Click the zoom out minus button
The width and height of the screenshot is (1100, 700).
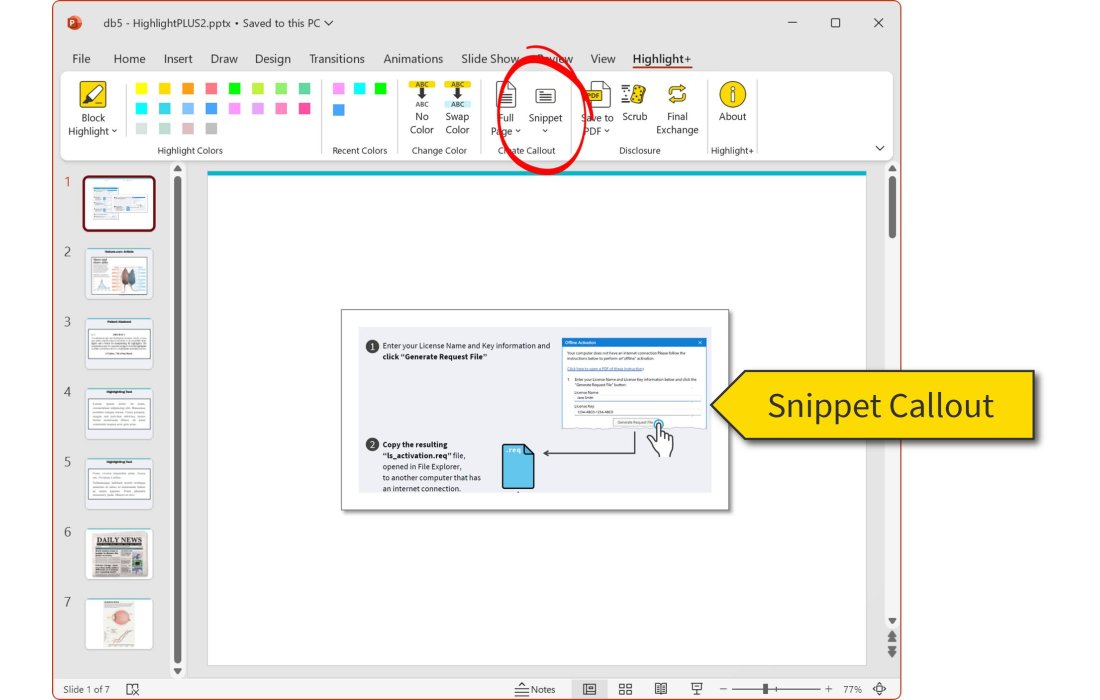pyautogui.click(x=723, y=689)
